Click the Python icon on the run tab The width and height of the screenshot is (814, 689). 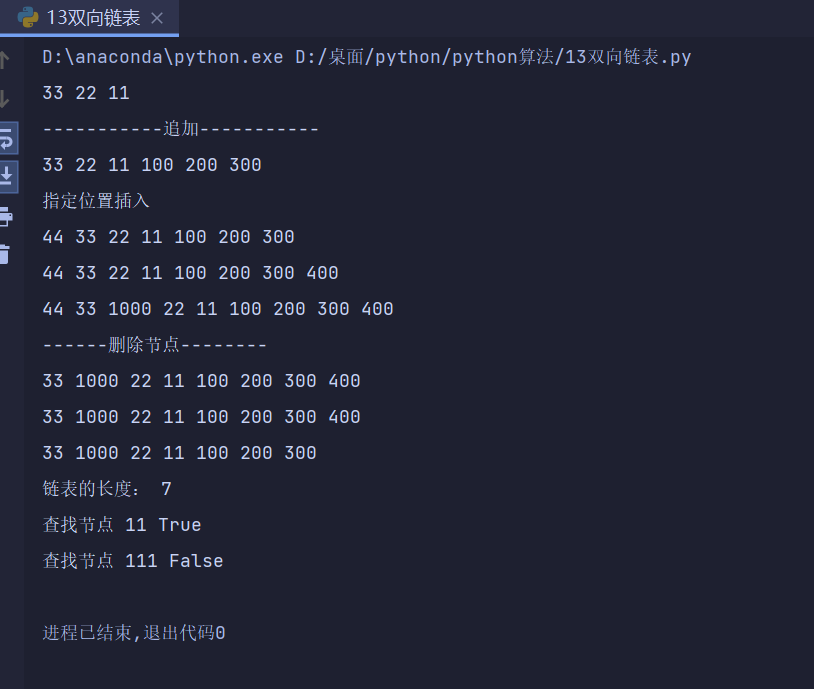pos(28,18)
